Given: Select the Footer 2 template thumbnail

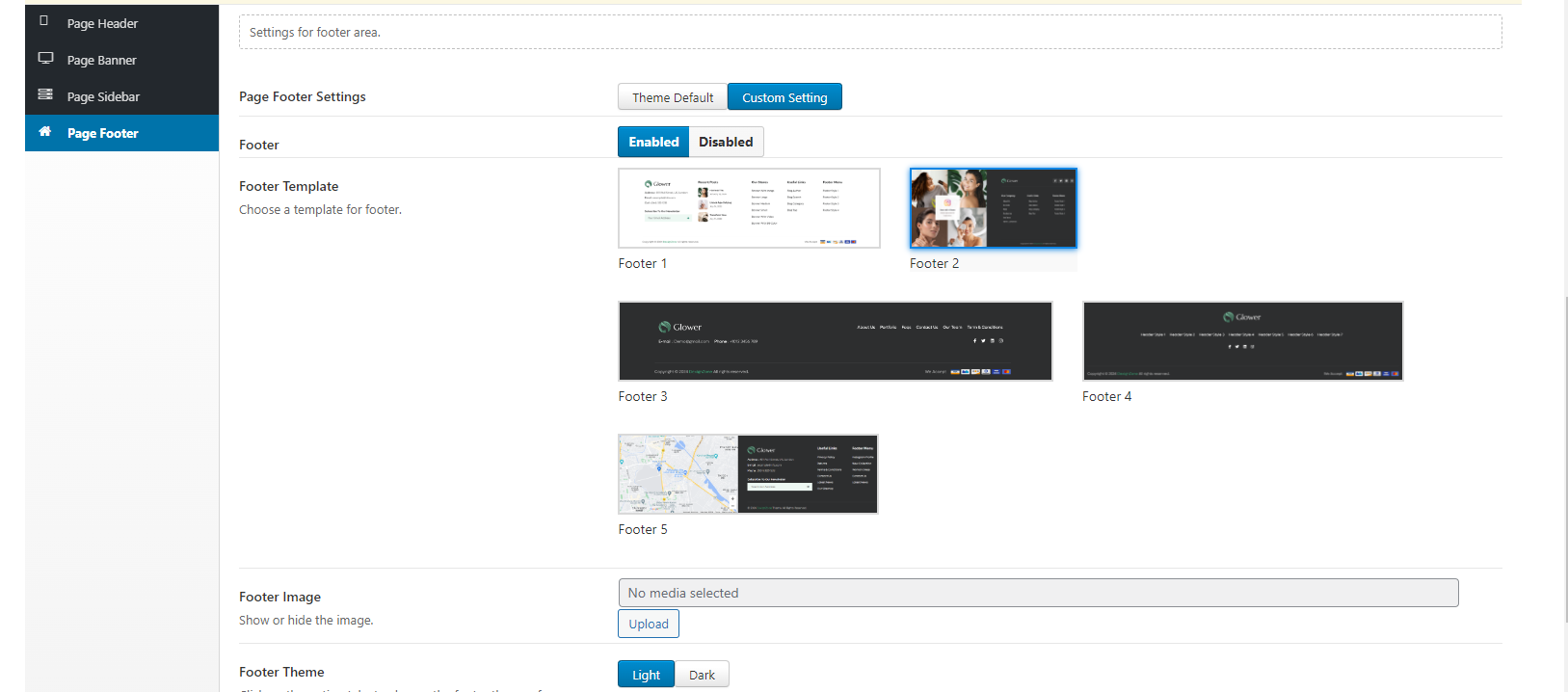Looking at the screenshot, I should [993, 208].
